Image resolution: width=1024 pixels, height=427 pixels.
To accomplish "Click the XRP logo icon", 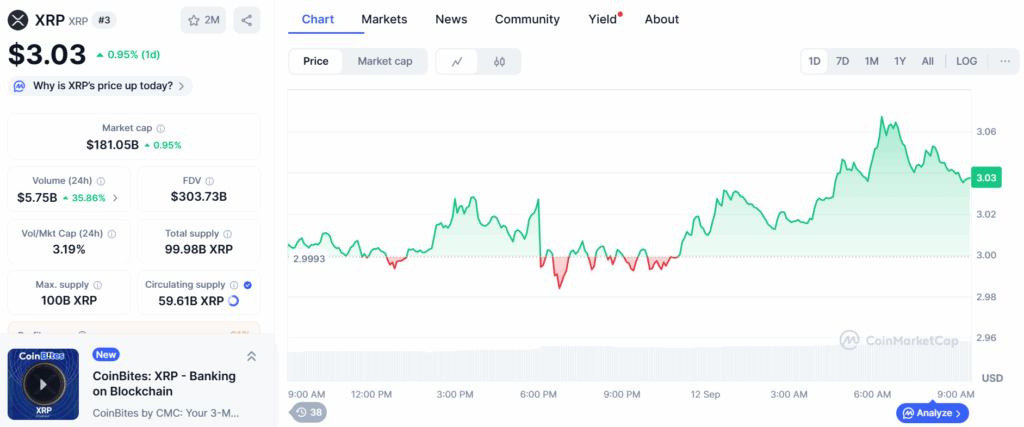I will (x=18, y=20).
